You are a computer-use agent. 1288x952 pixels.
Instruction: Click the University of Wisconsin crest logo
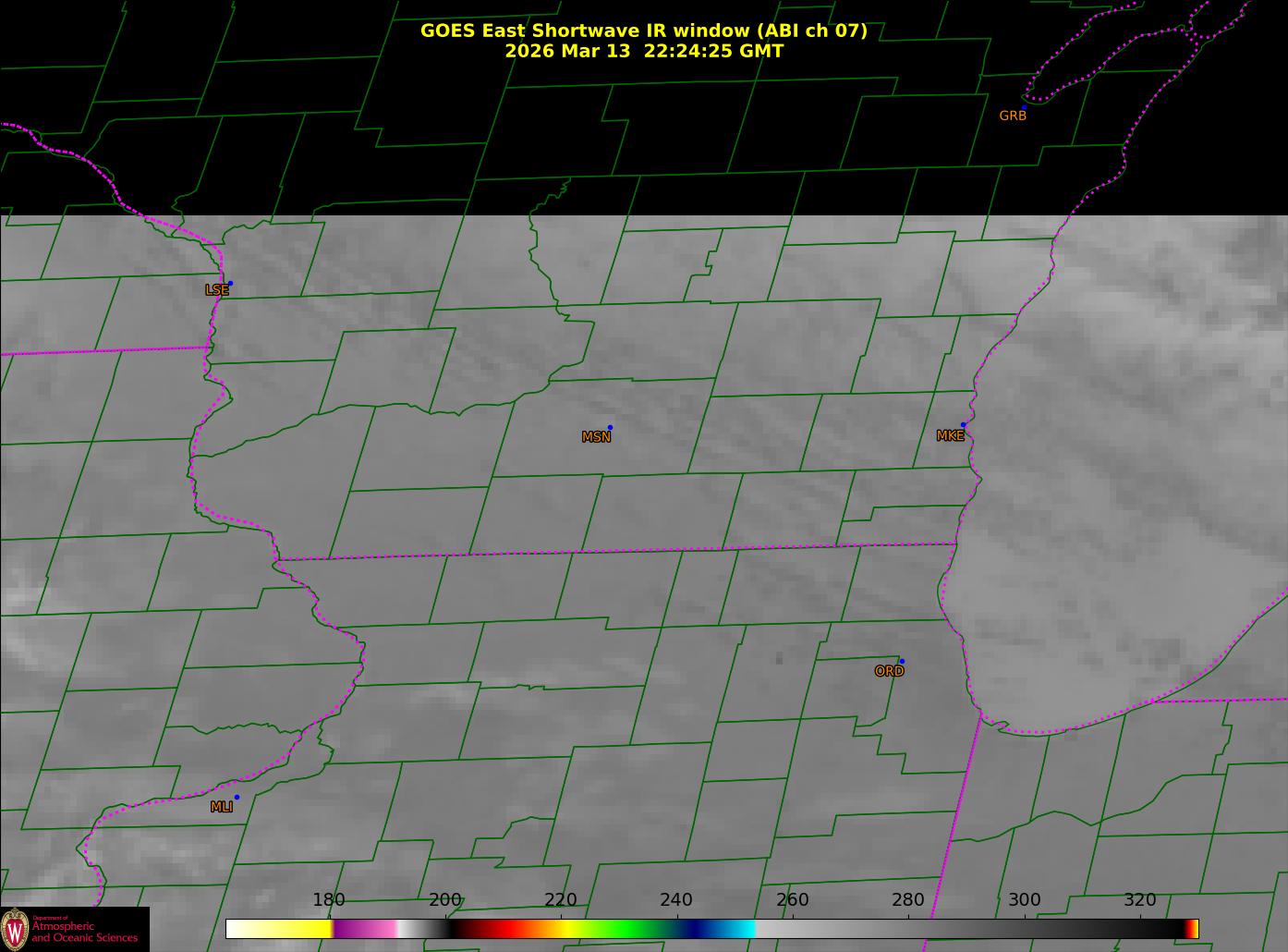(15, 928)
